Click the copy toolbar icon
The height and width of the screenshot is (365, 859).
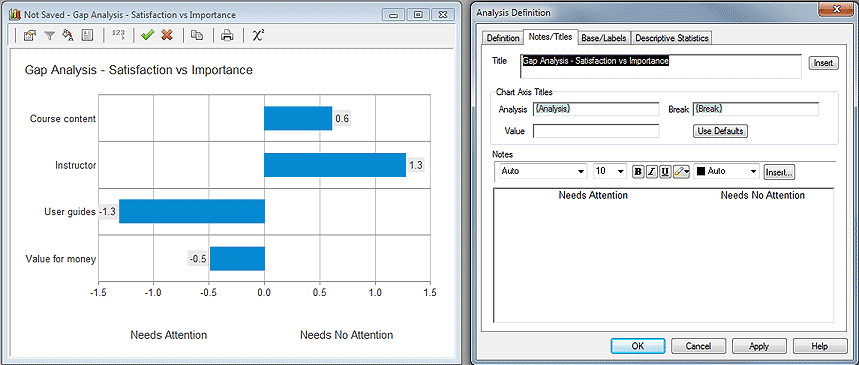coord(197,36)
